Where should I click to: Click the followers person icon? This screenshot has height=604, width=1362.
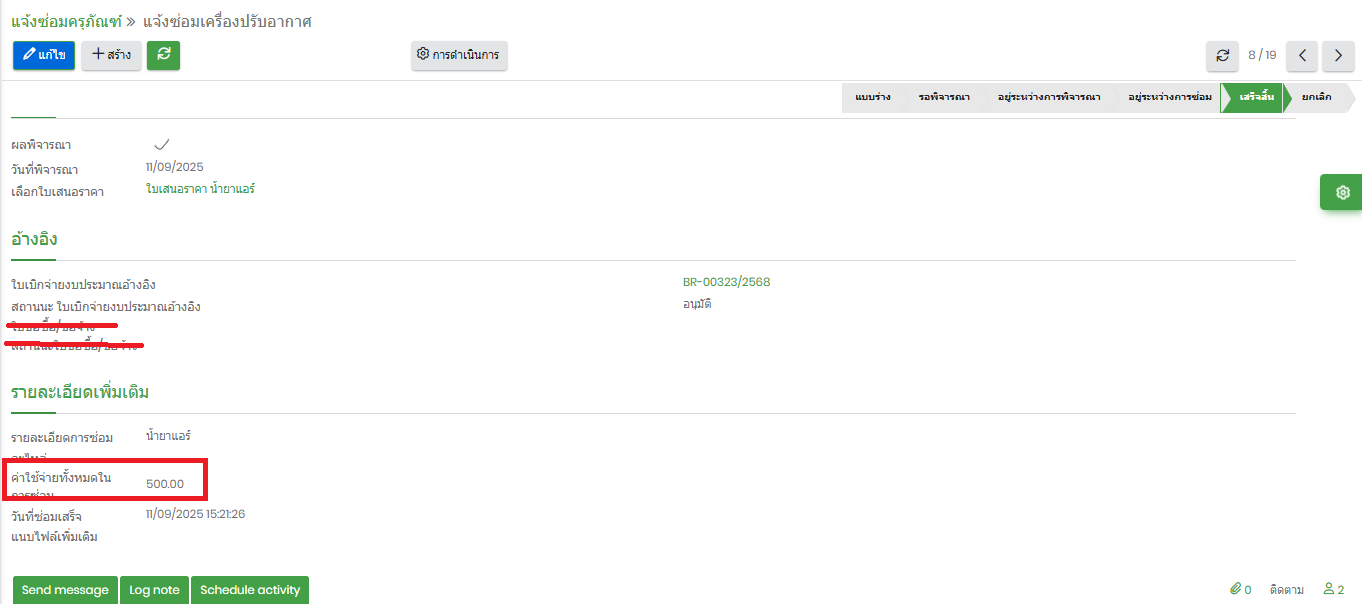[x=1329, y=589]
